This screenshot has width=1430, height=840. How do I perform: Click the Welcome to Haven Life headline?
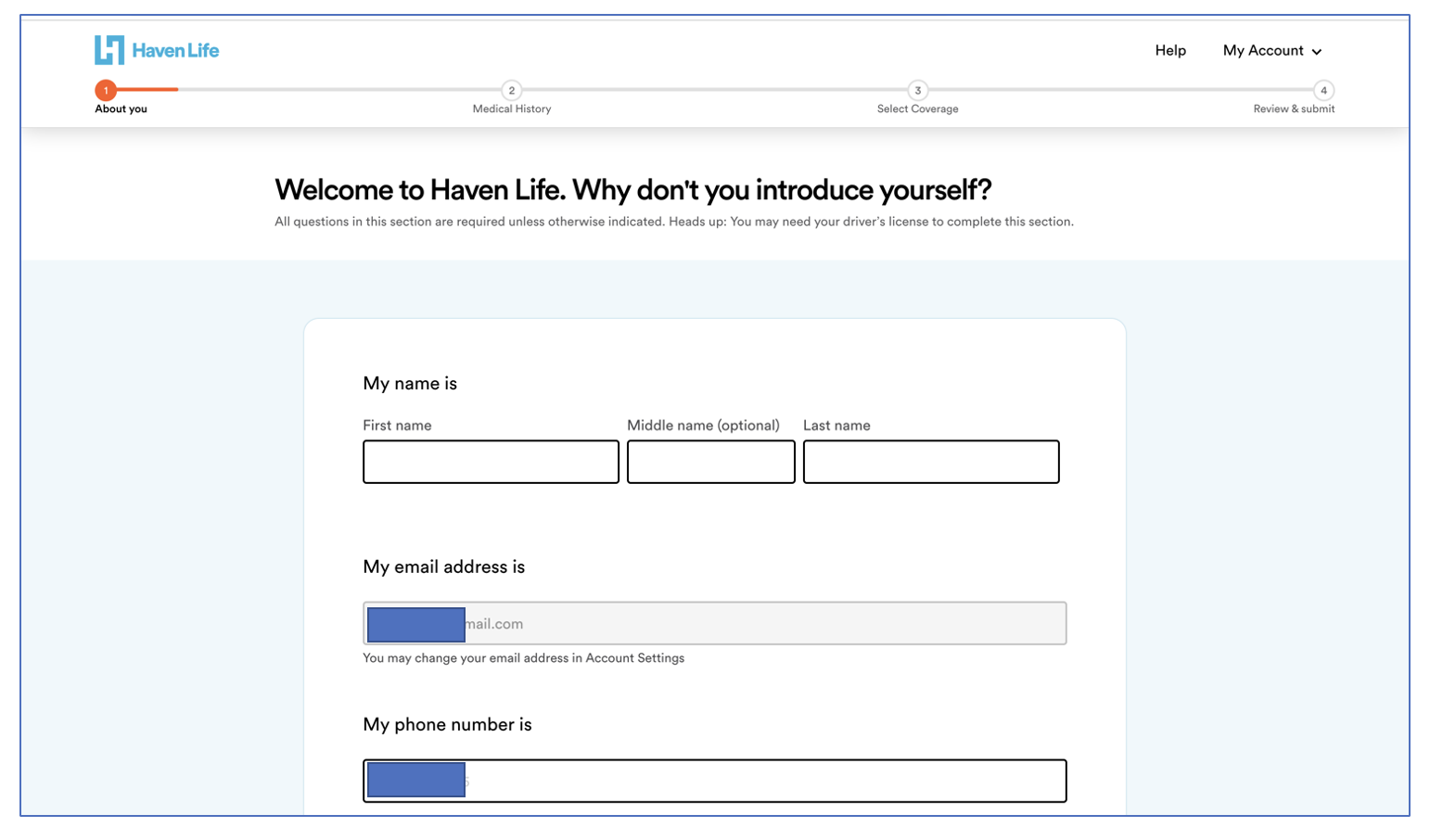633,190
